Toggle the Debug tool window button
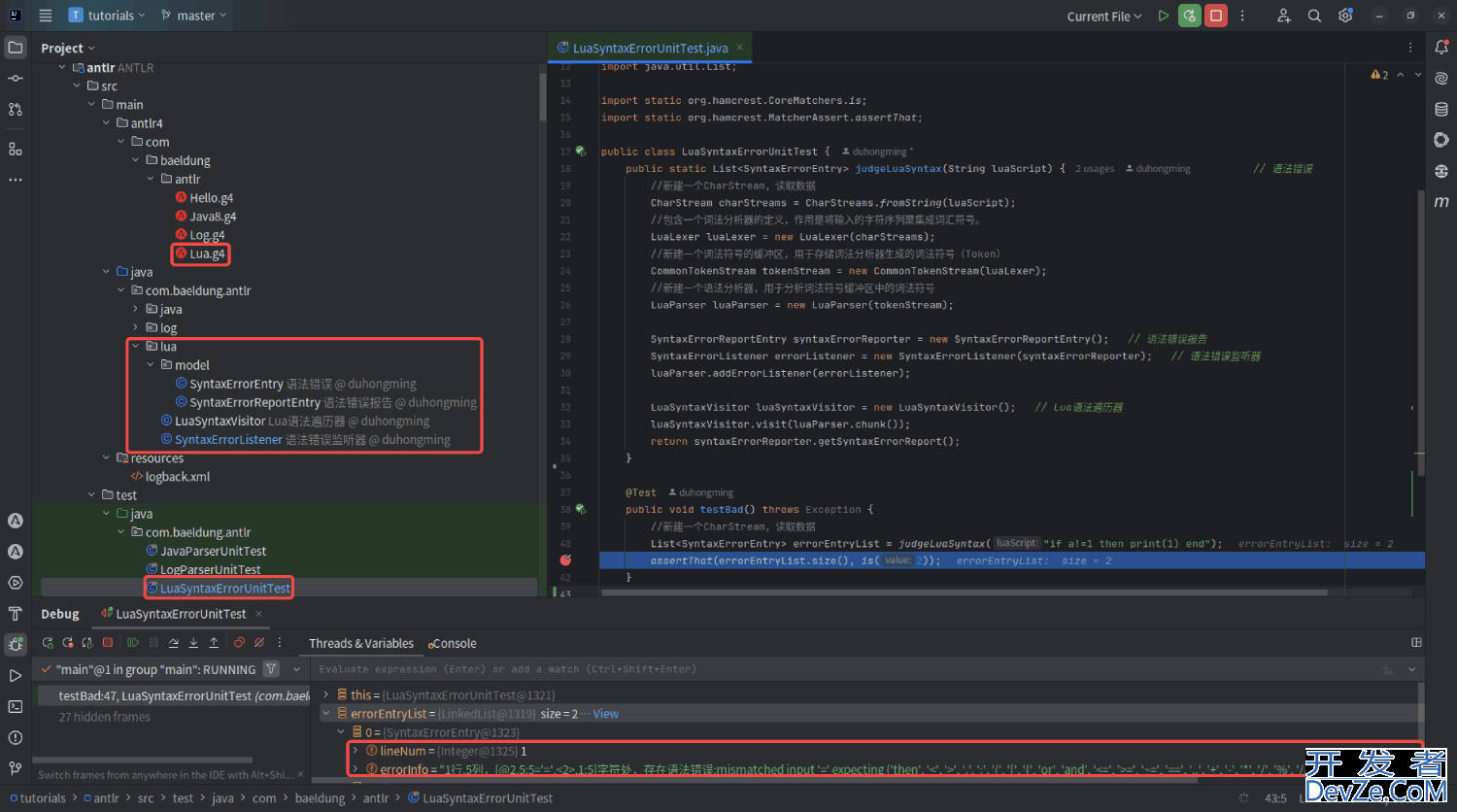The height and width of the screenshot is (812, 1457). [16, 644]
